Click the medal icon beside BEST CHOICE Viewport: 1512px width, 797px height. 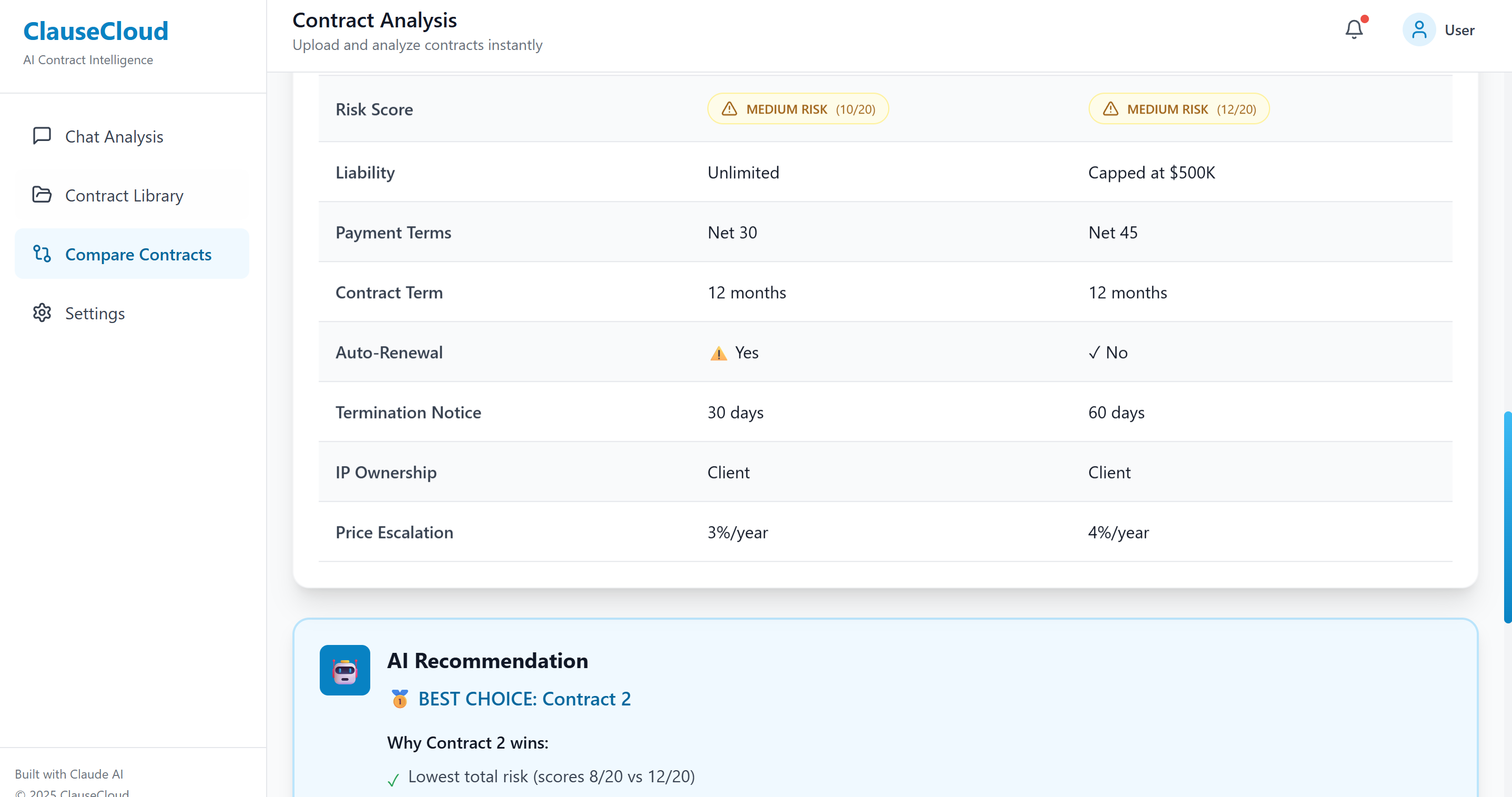(x=400, y=699)
